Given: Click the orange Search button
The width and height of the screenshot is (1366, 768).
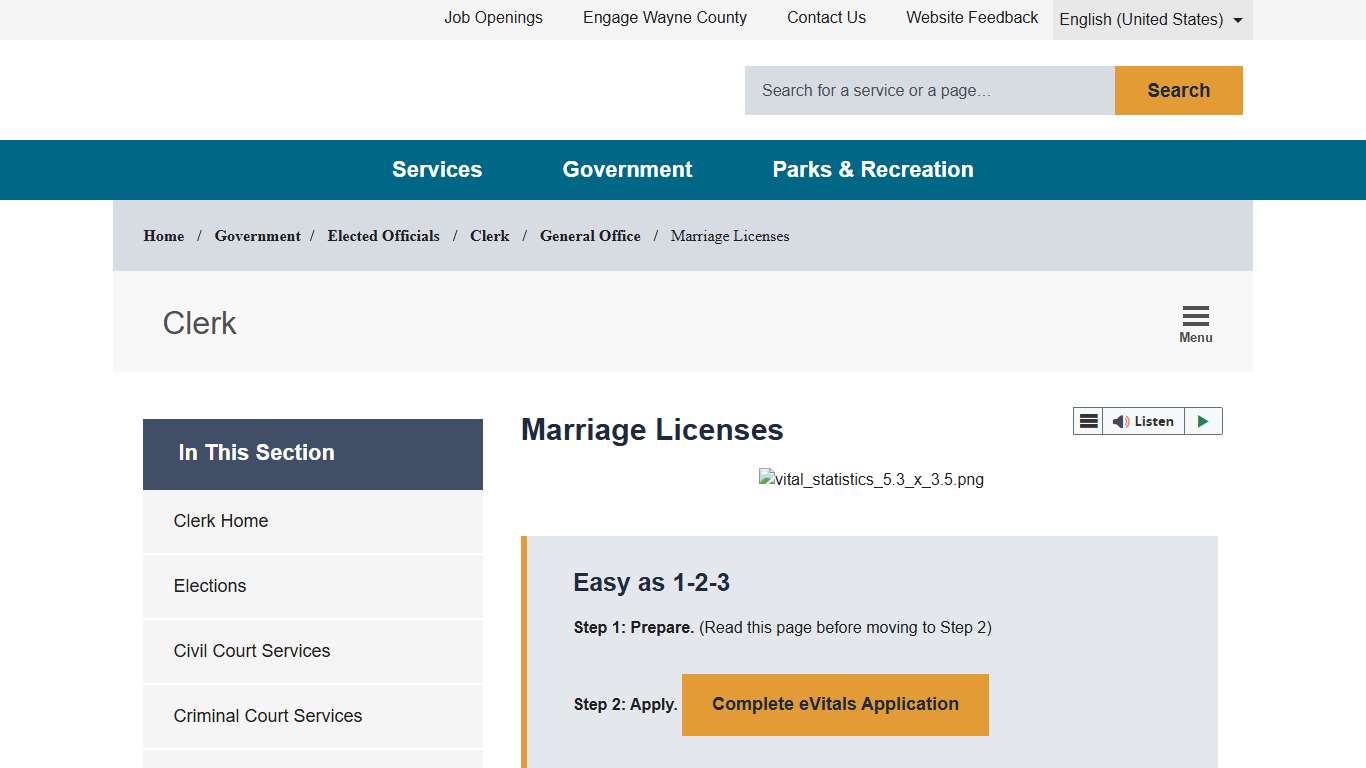Looking at the screenshot, I should 1178,90.
